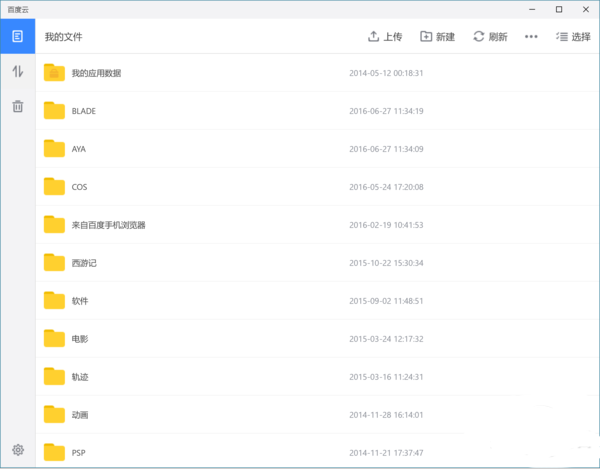Click folder icon for 软件
The height and width of the screenshot is (470, 600).
tap(54, 300)
